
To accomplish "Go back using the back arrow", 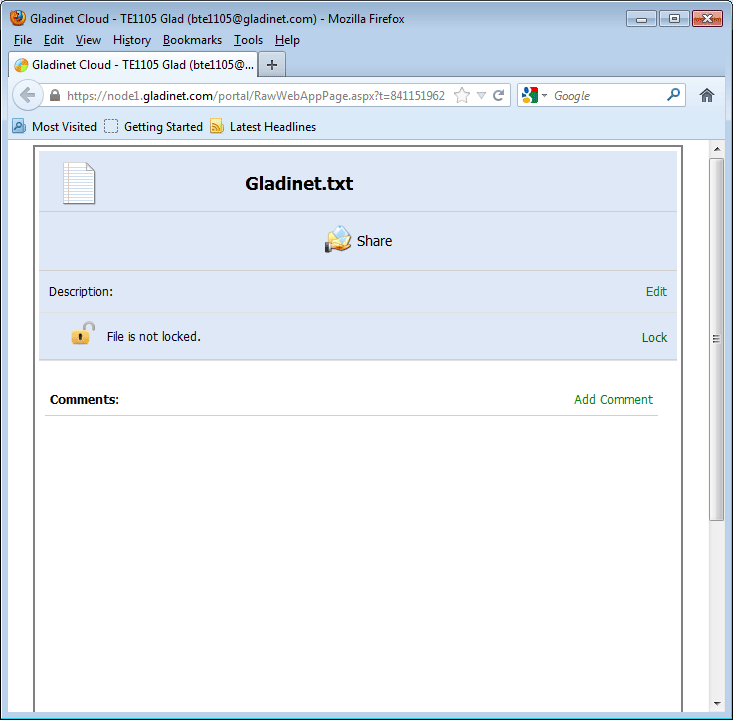I will pyautogui.click(x=28, y=95).
